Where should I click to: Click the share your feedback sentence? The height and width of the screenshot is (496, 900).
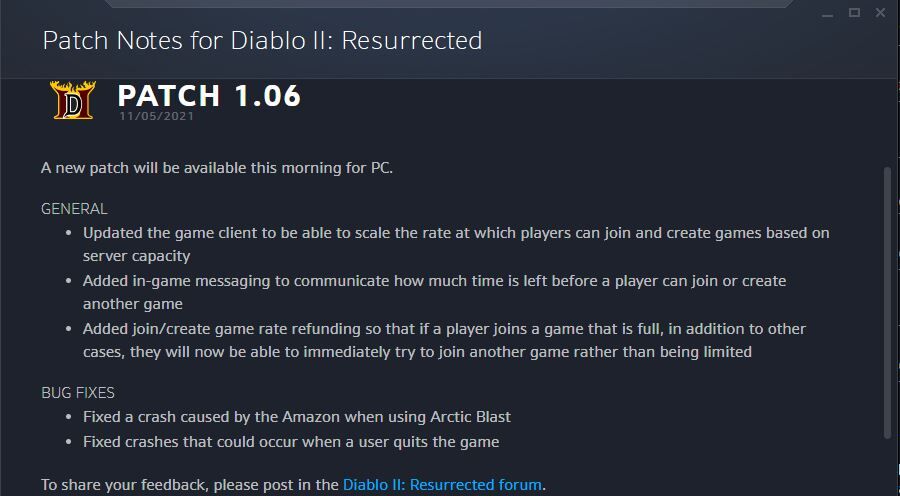click(293, 485)
